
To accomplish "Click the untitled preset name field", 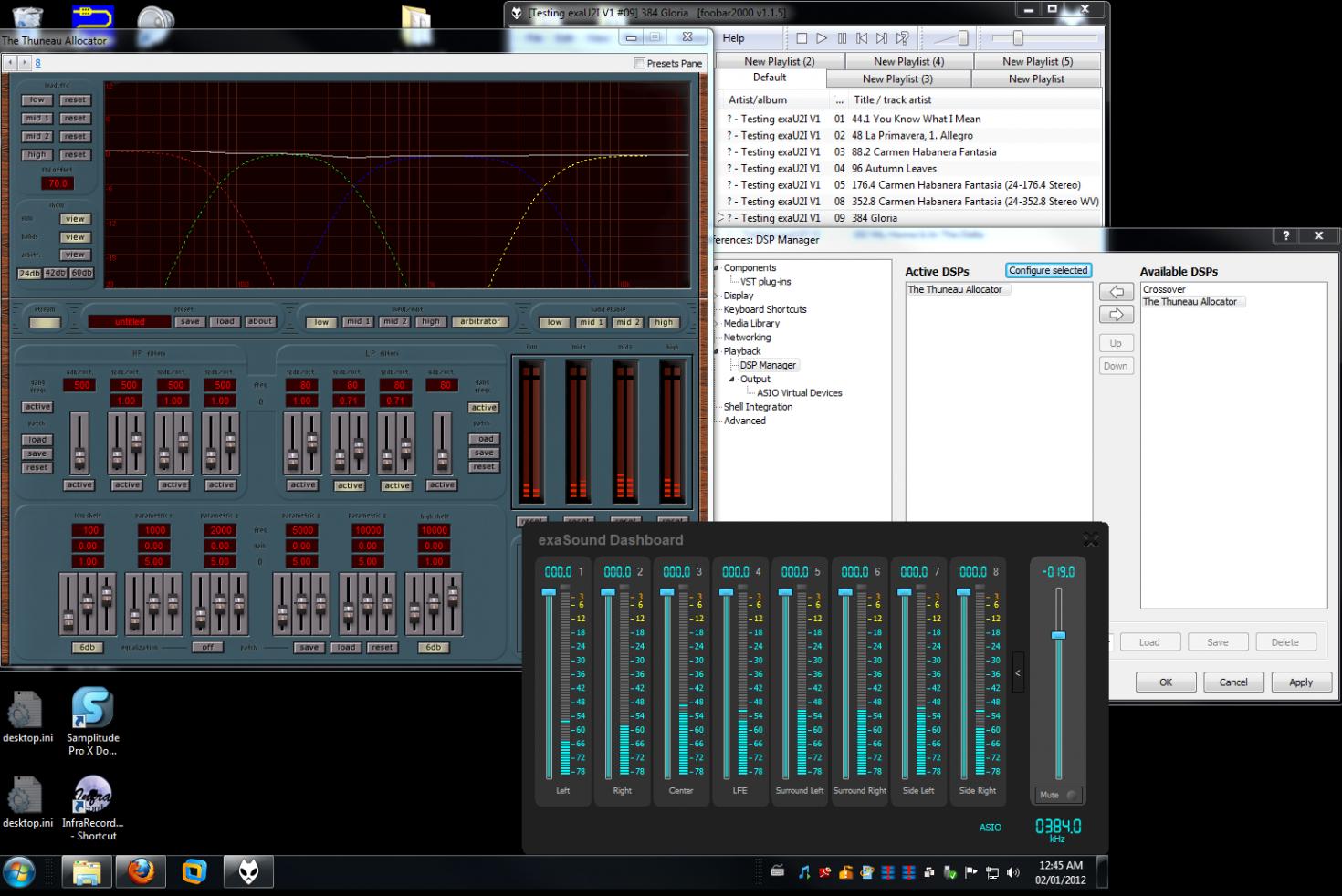I will pos(130,321).
